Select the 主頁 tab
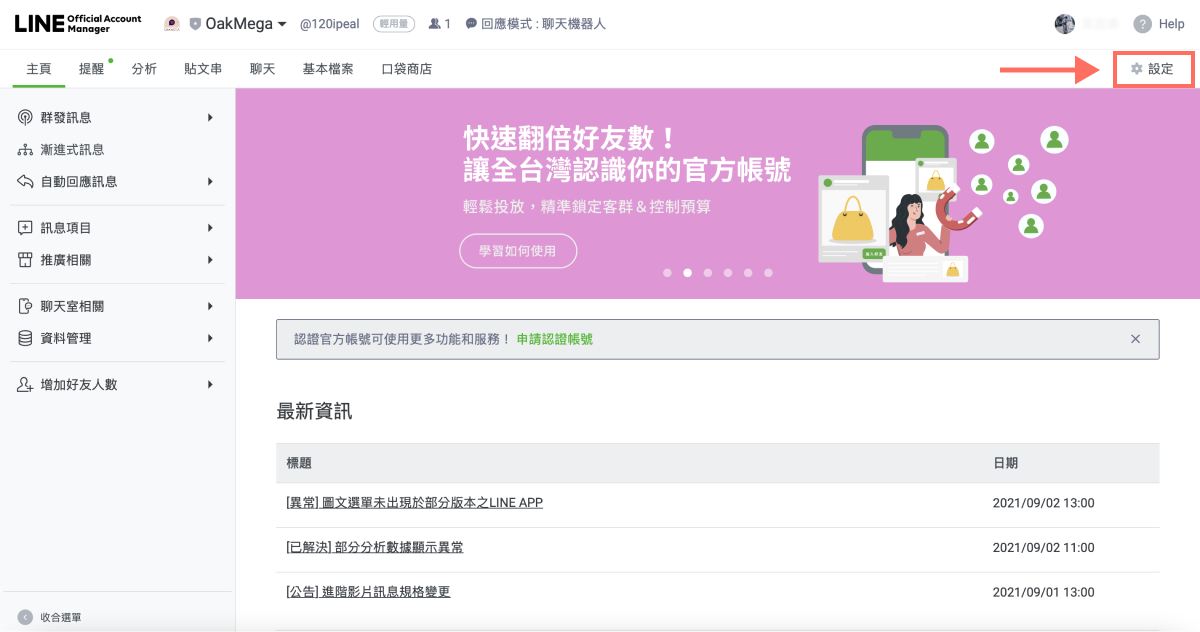1200x632 pixels. [39, 69]
